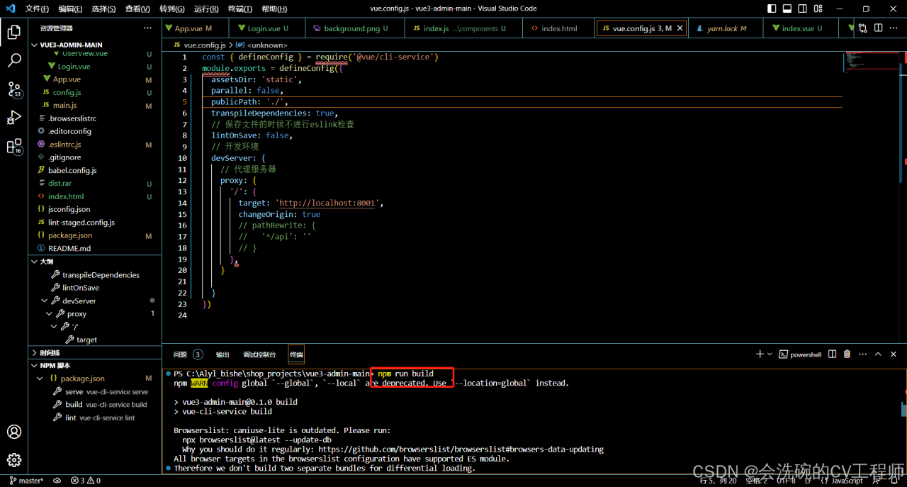Click the master branch in status bar
Screen dimensions: 907x487
[27, 481]
